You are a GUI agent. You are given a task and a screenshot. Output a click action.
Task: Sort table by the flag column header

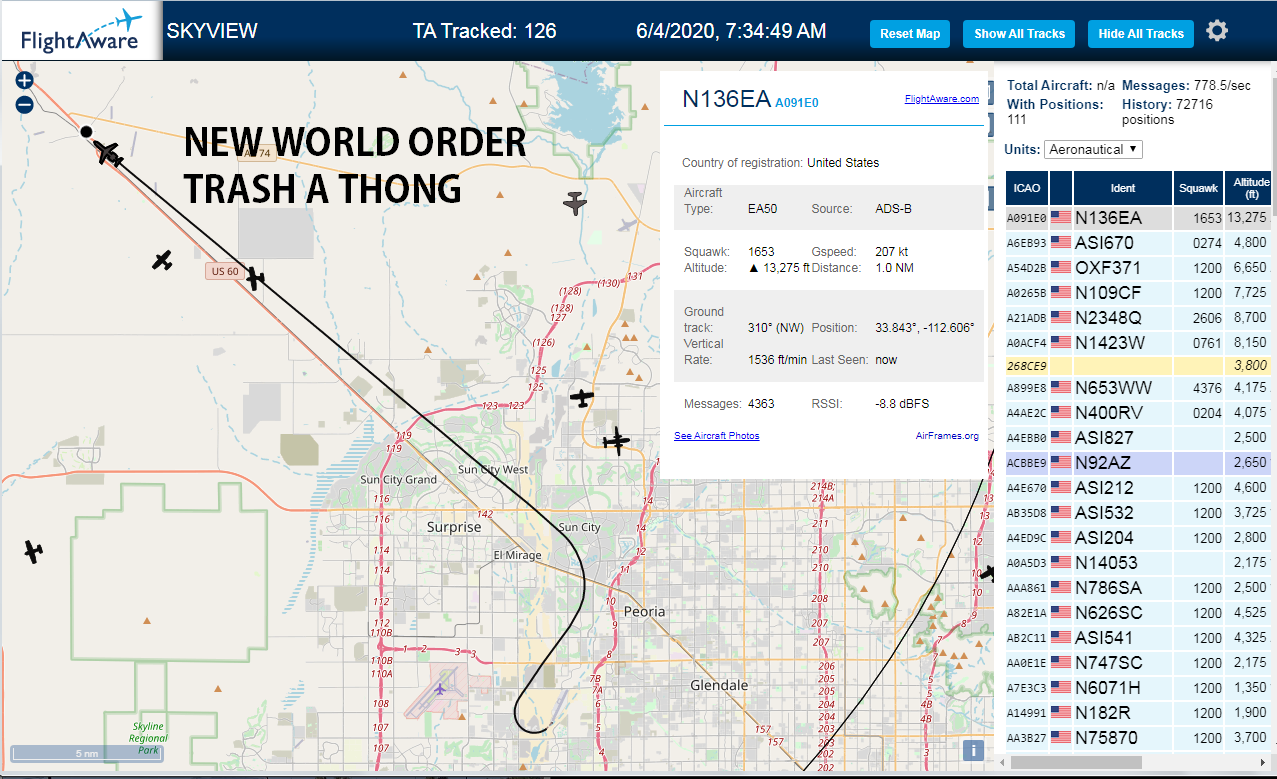pos(1061,188)
